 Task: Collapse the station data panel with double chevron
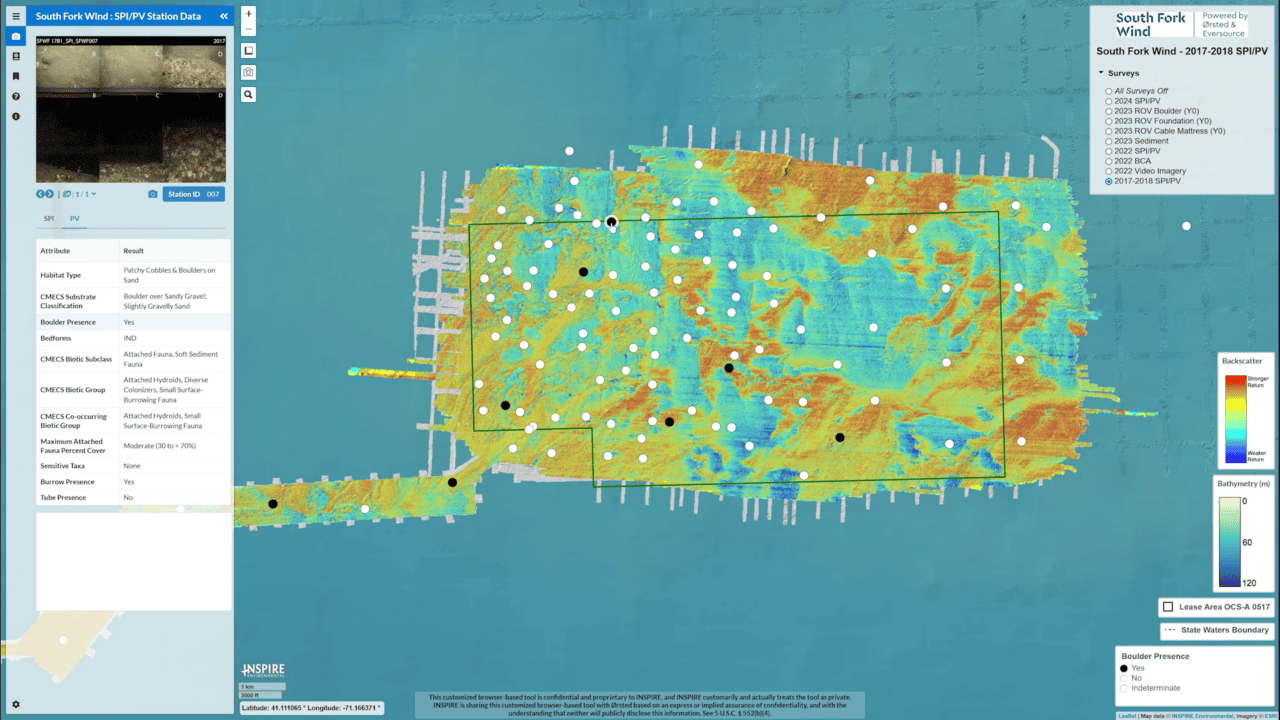coord(223,16)
